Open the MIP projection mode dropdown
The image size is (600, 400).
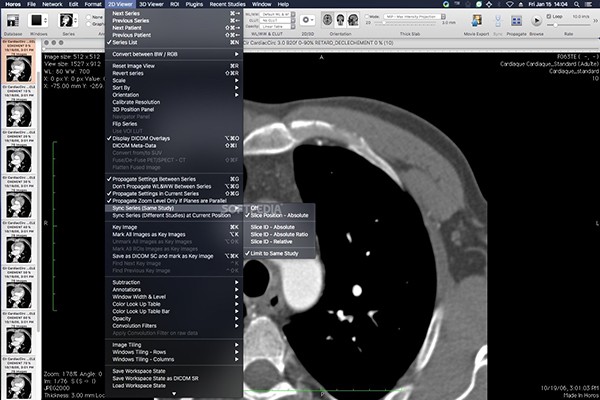click(415, 16)
